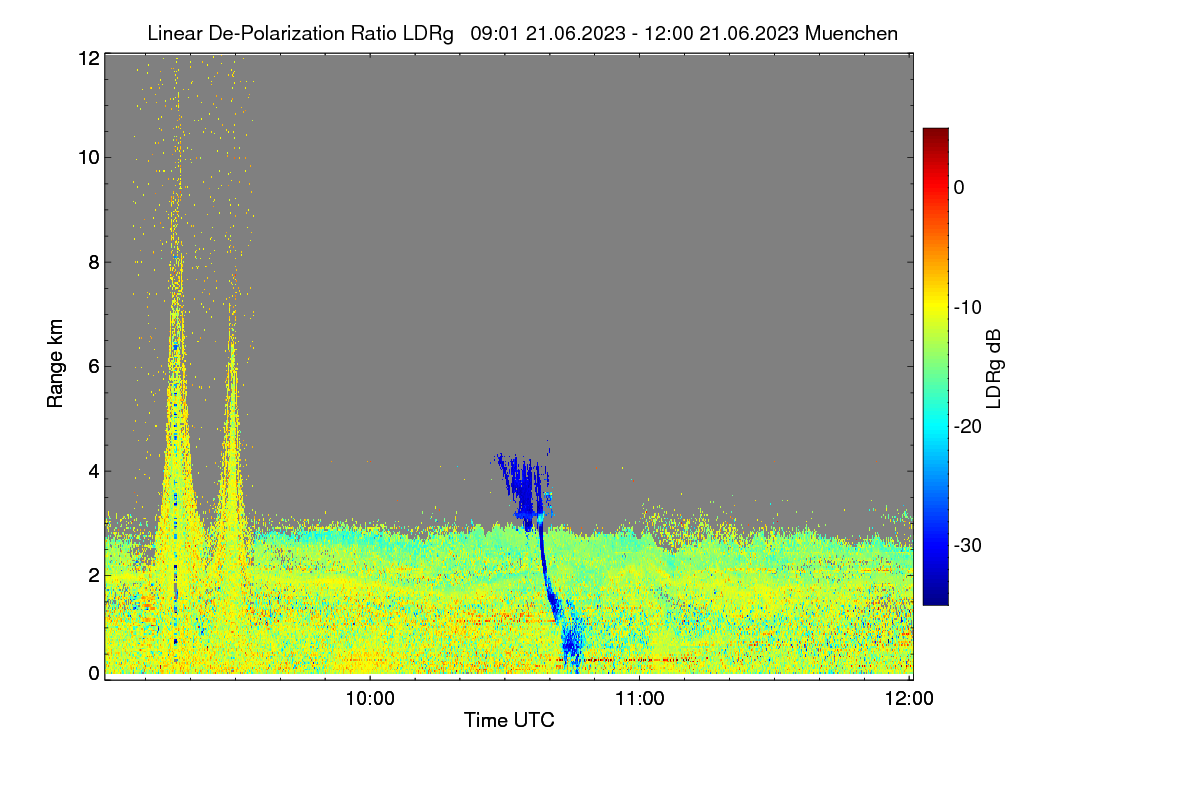The image size is (1200, 800).
Task: Click the 10:00 time tick label
Action: tap(370, 699)
